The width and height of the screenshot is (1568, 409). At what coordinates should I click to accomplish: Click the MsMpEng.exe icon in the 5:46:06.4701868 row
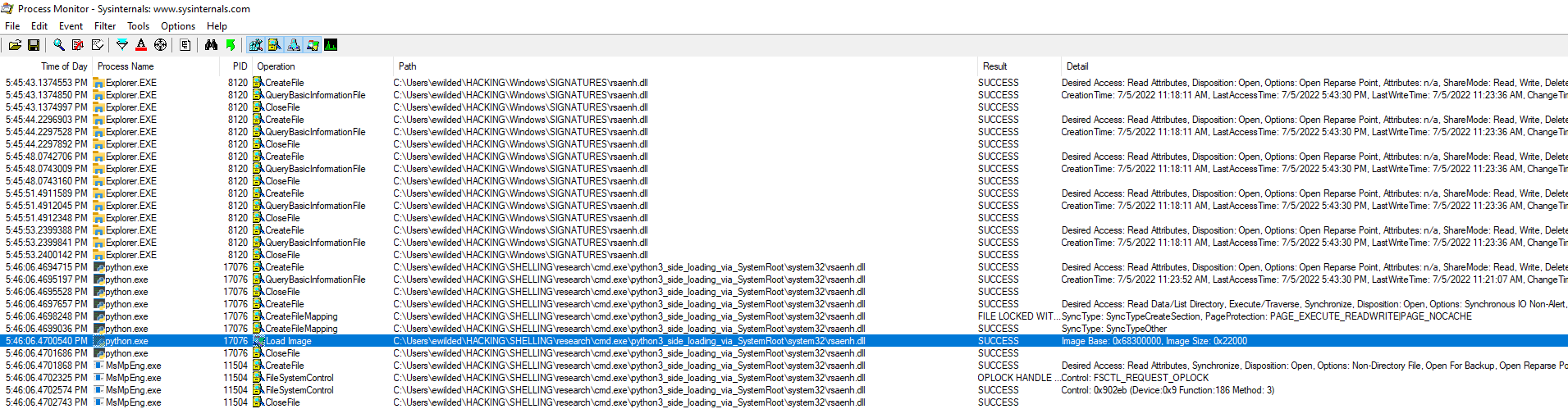(98, 366)
